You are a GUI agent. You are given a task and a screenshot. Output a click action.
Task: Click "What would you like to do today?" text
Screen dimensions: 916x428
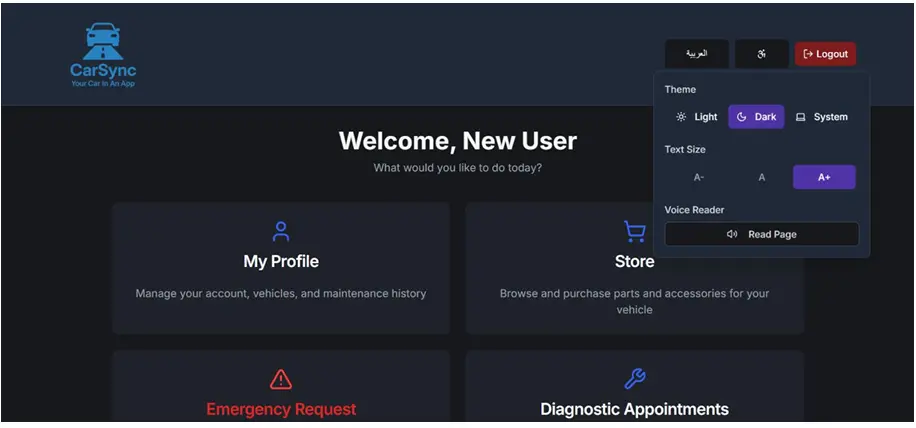[457, 168]
